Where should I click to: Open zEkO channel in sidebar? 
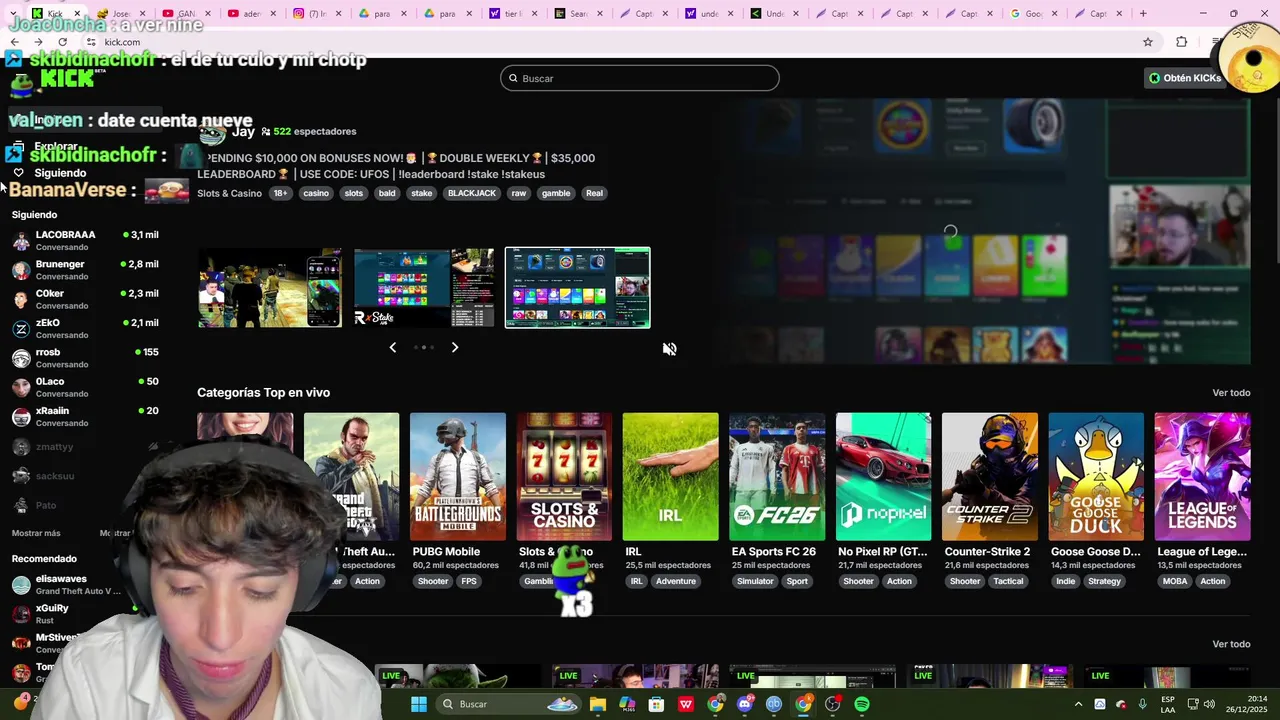(x=85, y=328)
